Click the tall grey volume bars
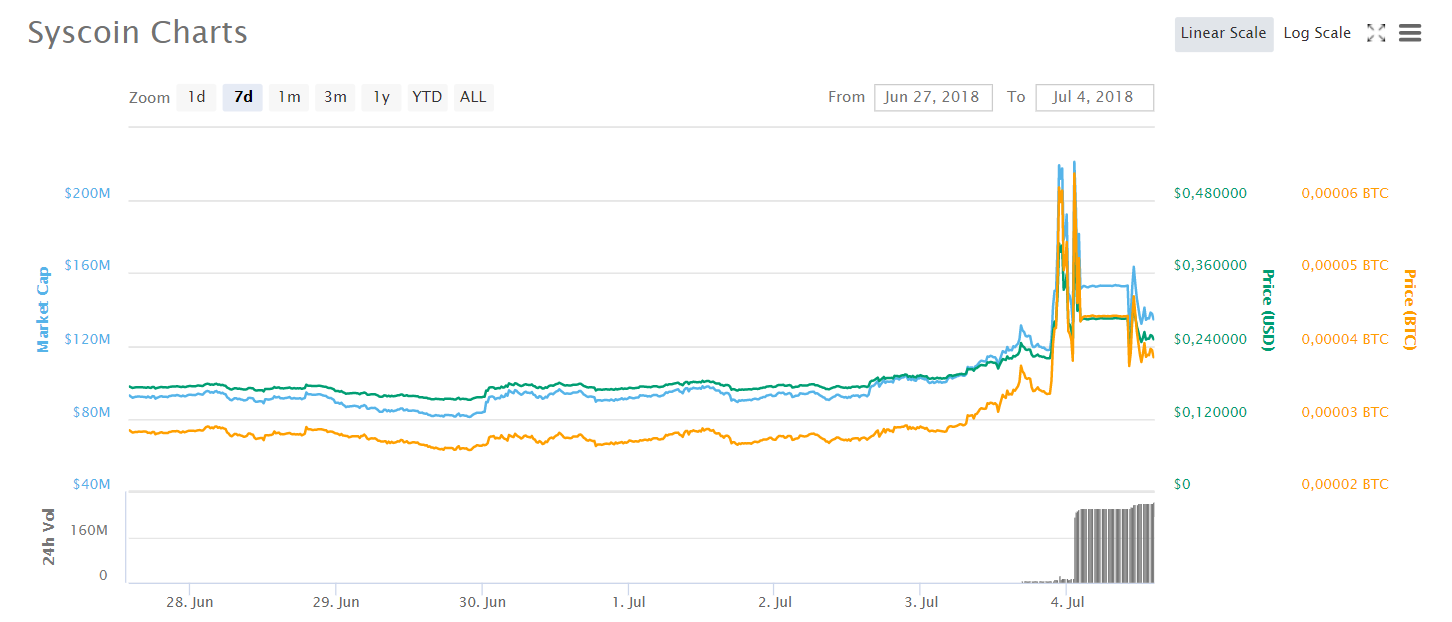The image size is (1452, 622). tap(1113, 544)
